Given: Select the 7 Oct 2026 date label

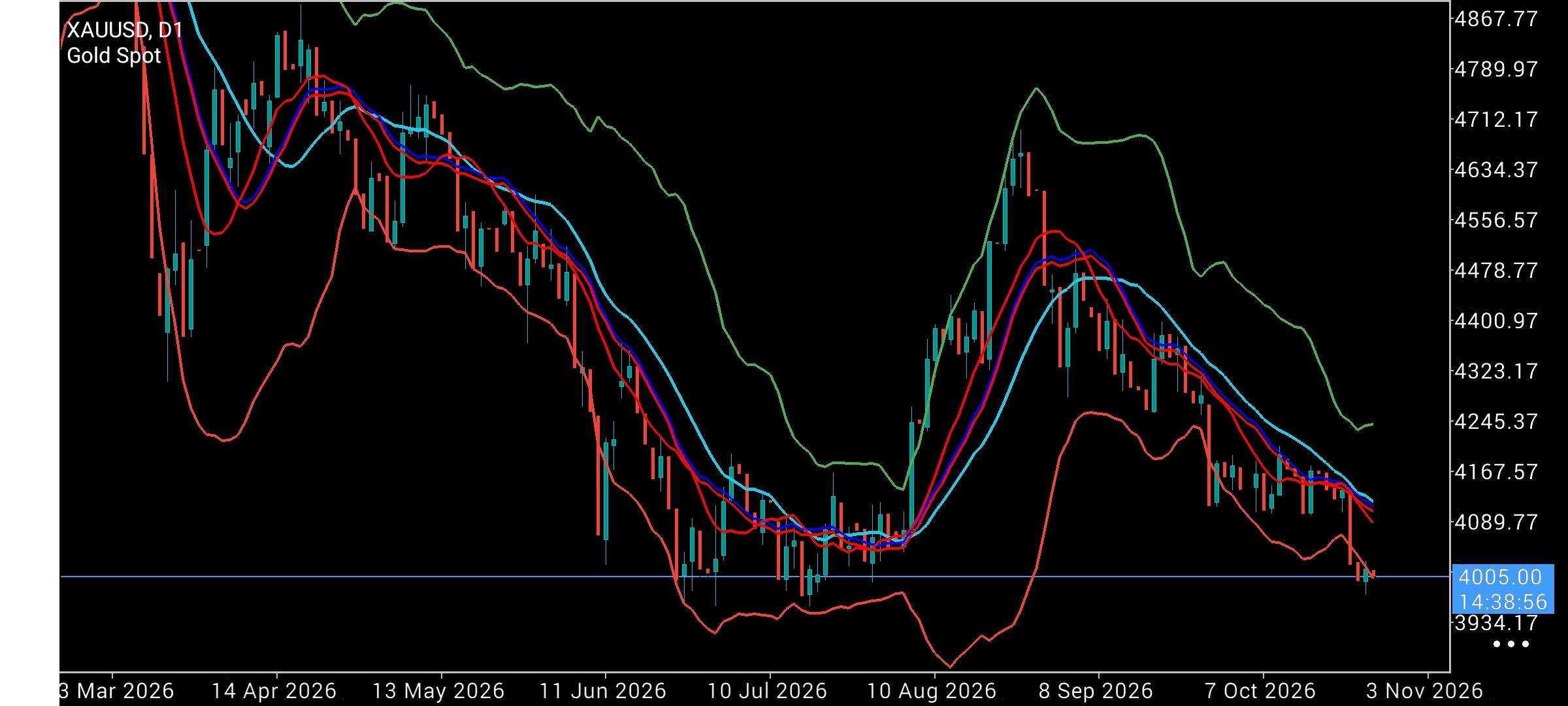Looking at the screenshot, I should point(1260,691).
